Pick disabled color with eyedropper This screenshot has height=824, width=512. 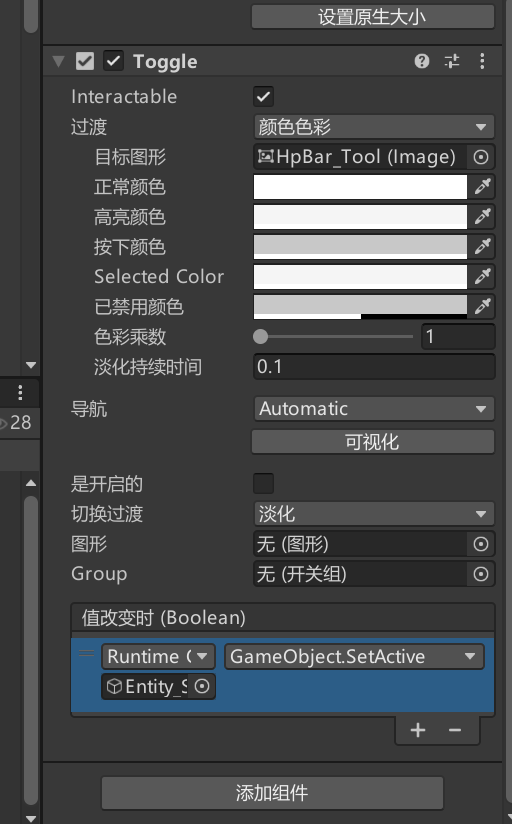[482, 307]
